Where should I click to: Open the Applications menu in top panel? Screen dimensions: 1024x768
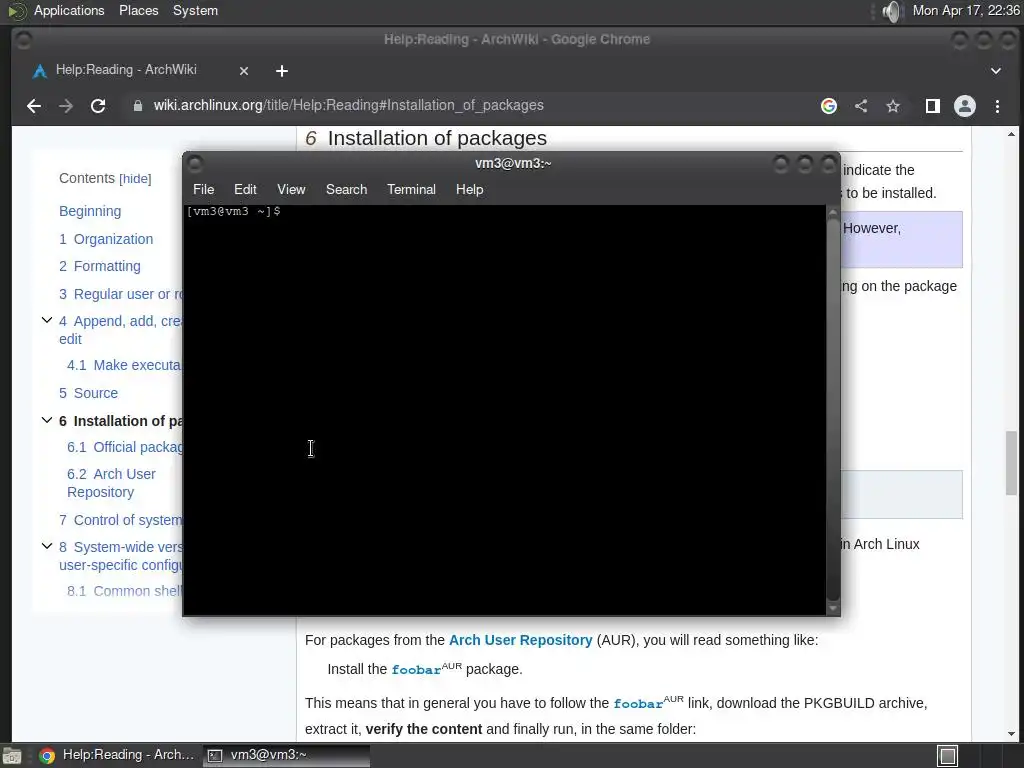click(69, 11)
